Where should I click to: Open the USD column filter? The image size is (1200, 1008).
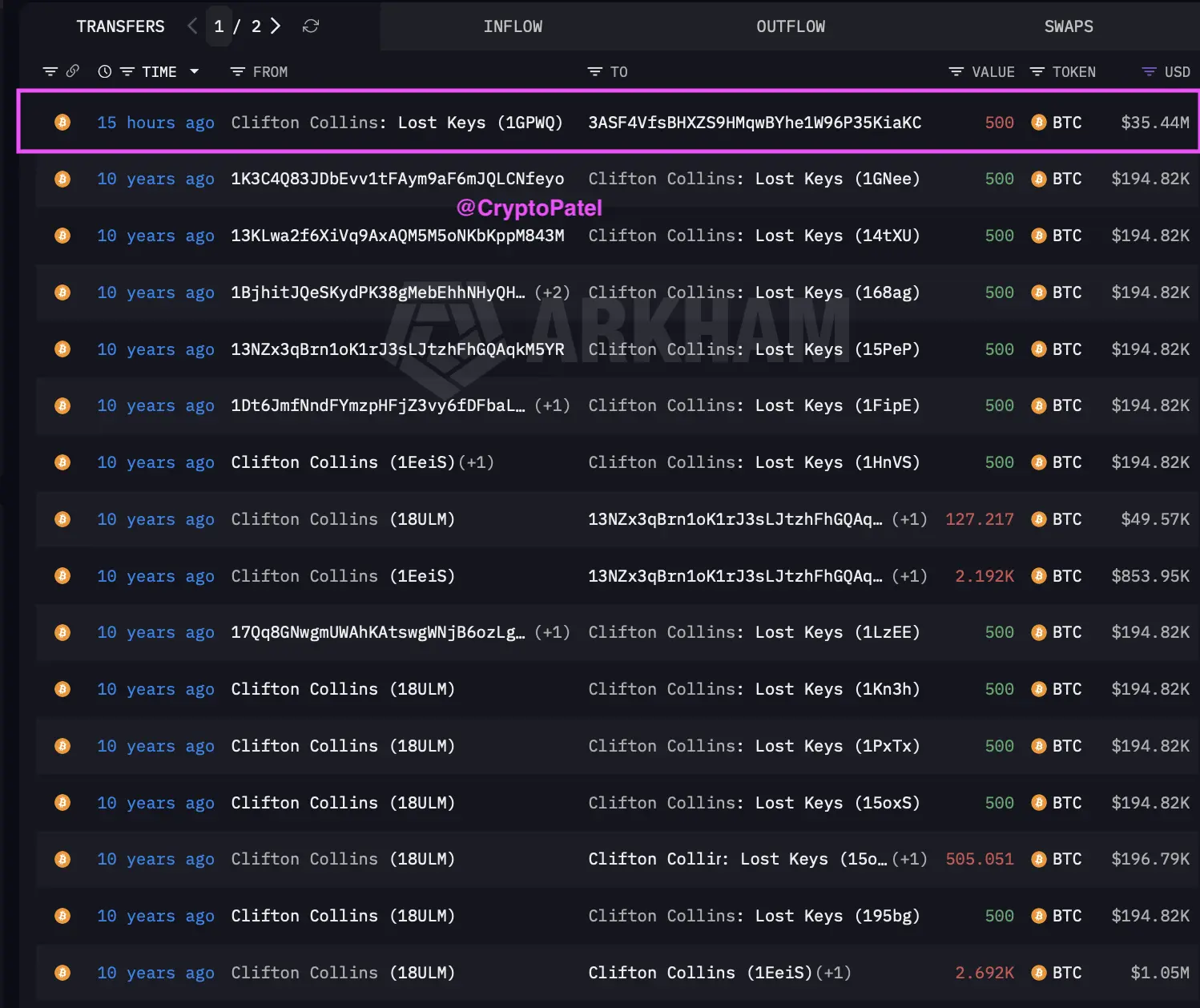click(1149, 72)
